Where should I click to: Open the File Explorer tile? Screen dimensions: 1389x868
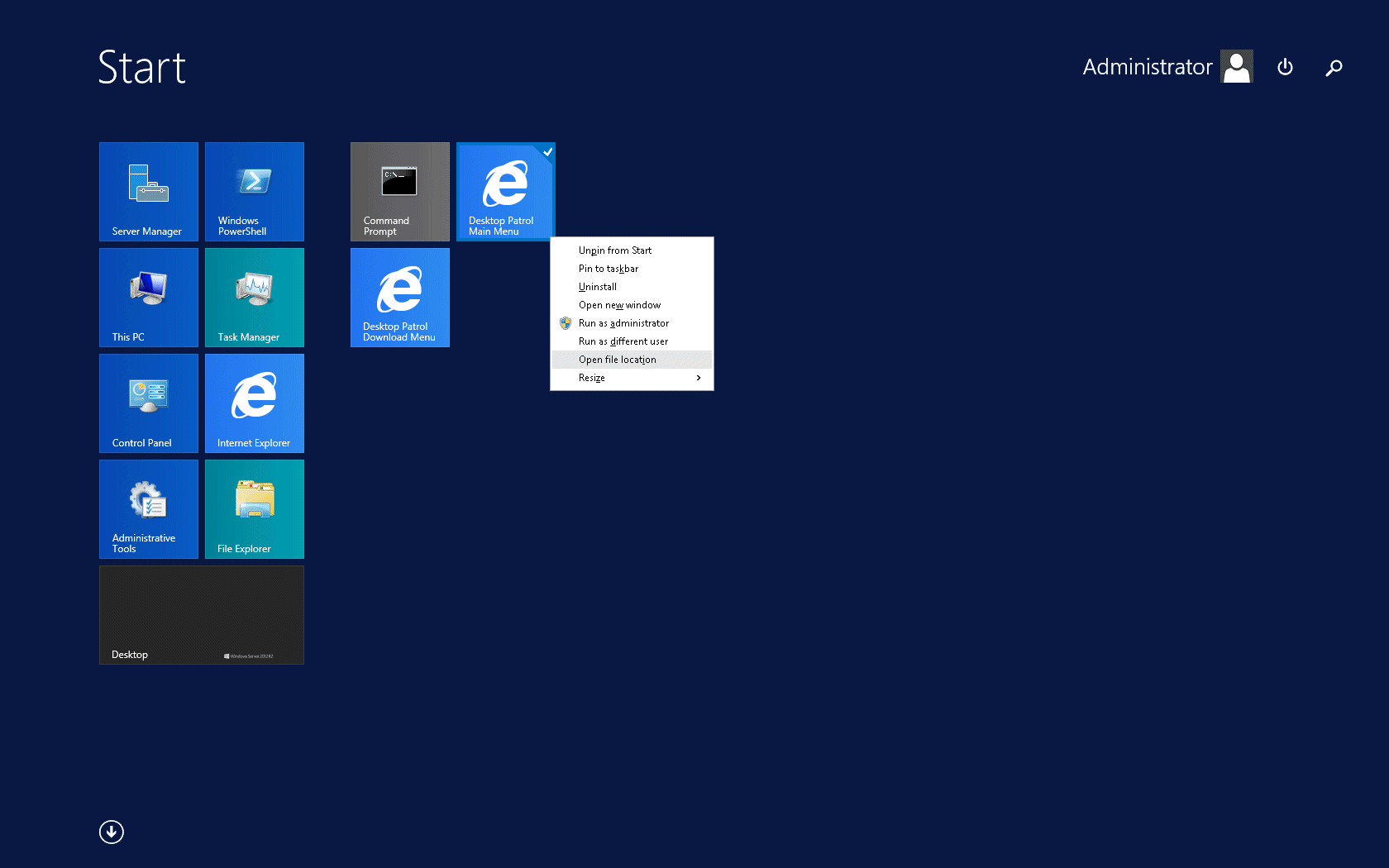click(255, 509)
